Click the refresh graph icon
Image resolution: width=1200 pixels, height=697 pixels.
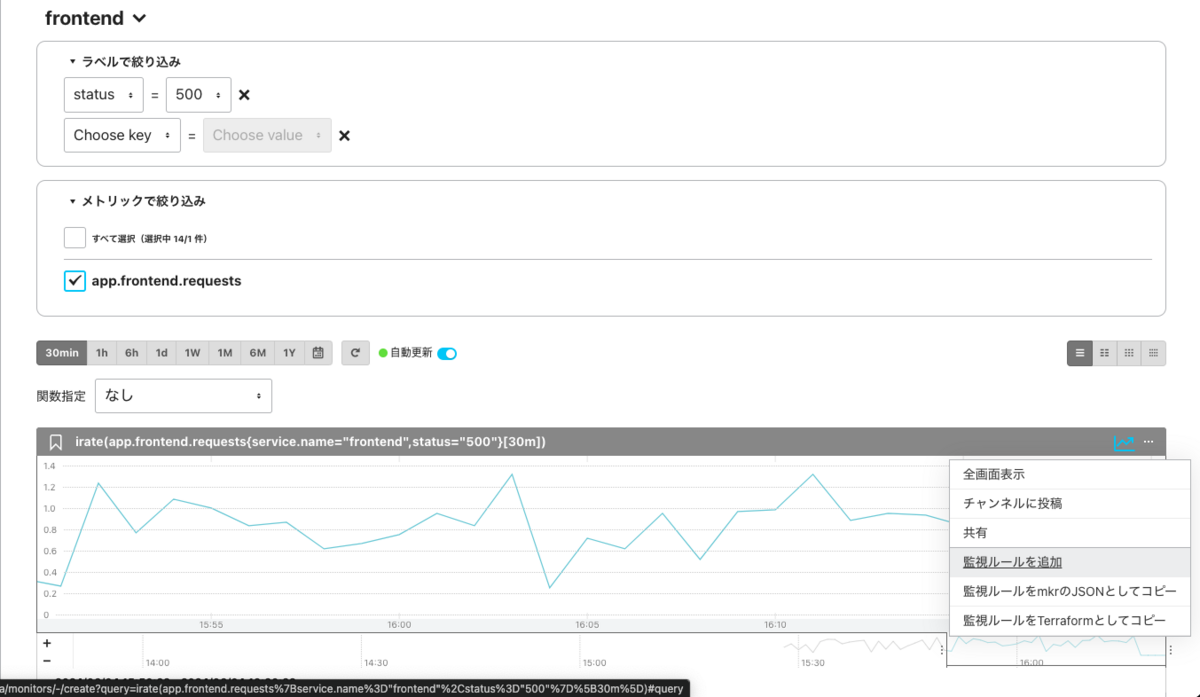[x=355, y=353]
